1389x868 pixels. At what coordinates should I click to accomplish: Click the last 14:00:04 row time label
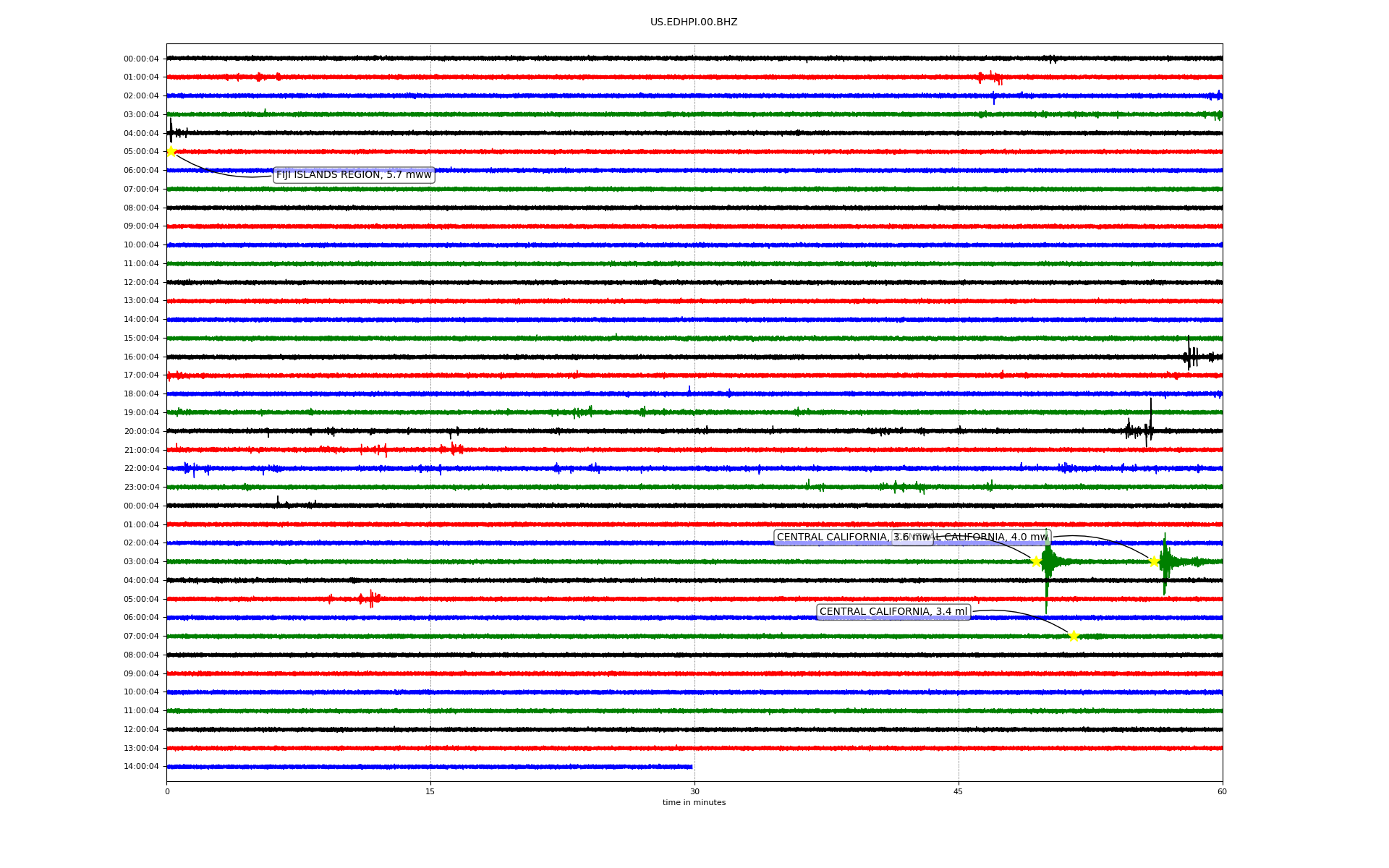point(141,767)
